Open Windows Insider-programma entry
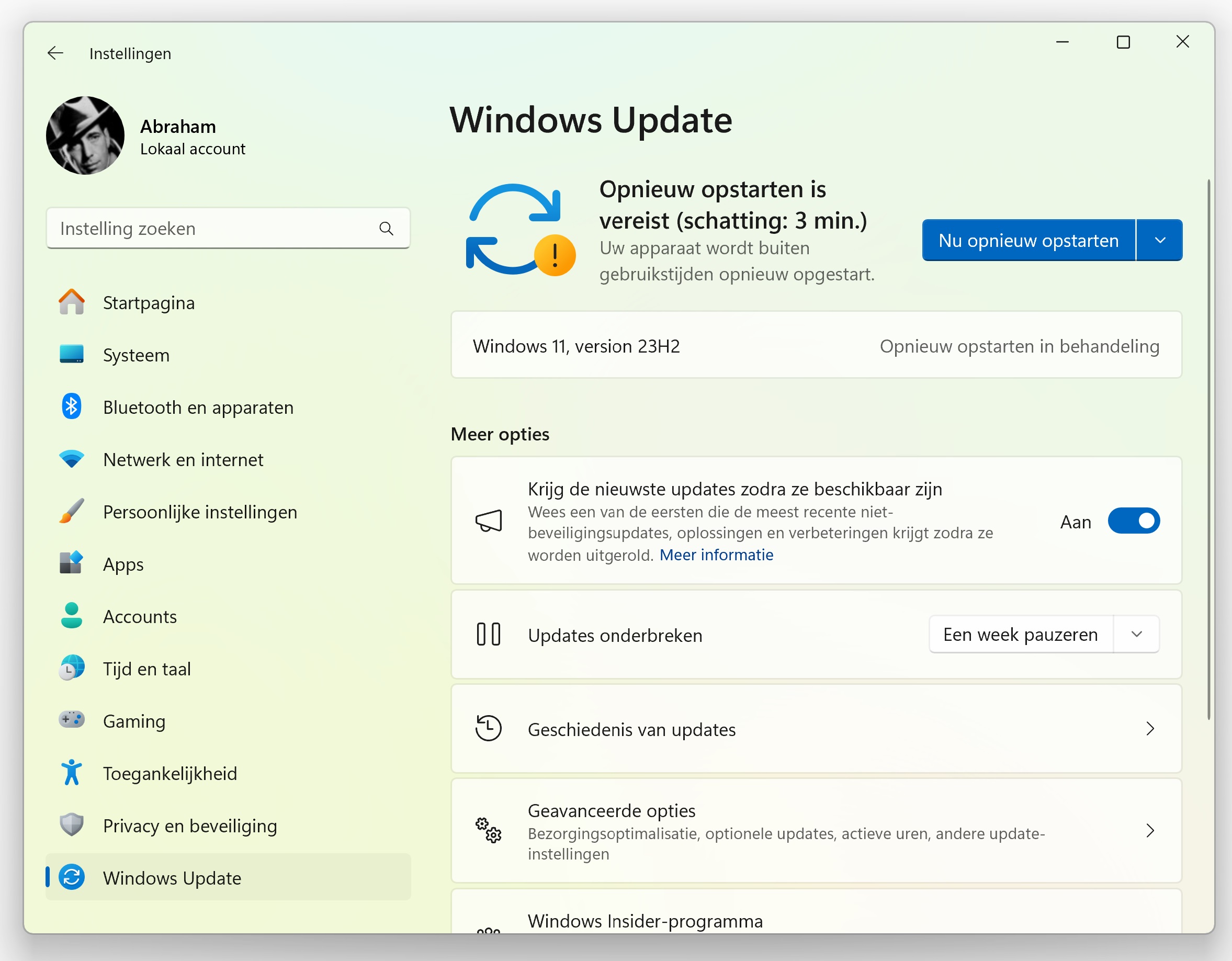Screen dimensions: 1232x961 pyautogui.click(x=816, y=911)
